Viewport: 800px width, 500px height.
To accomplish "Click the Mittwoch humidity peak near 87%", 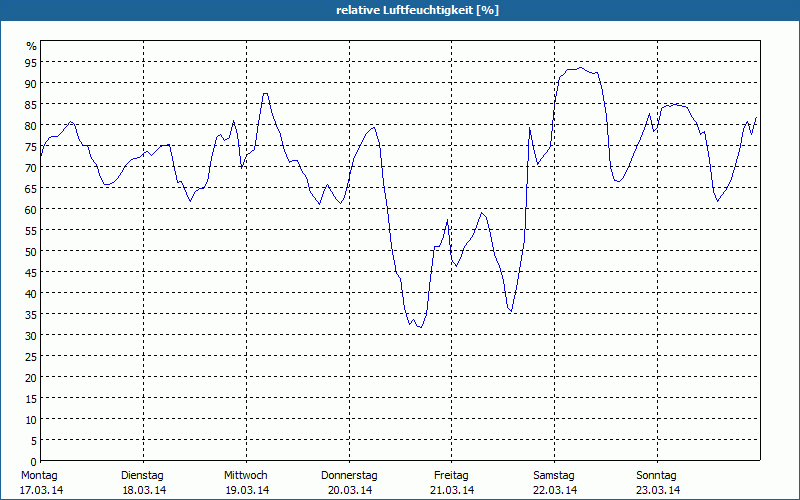I will click(x=265, y=93).
